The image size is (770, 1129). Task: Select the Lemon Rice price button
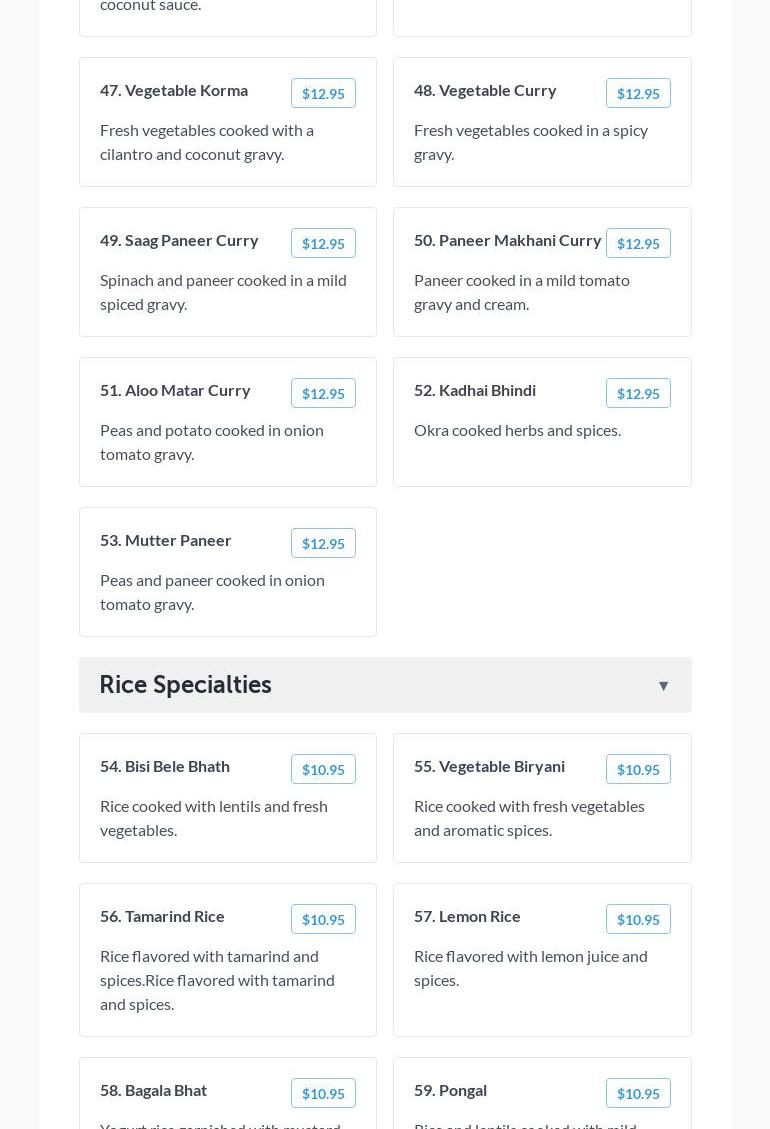tap(638, 919)
